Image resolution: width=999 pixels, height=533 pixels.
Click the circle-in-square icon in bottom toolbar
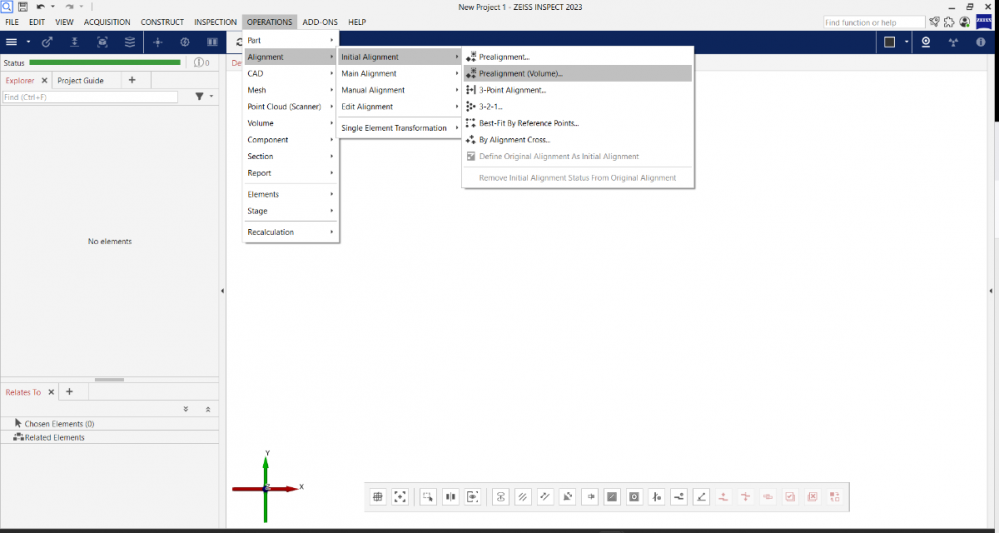pos(634,497)
